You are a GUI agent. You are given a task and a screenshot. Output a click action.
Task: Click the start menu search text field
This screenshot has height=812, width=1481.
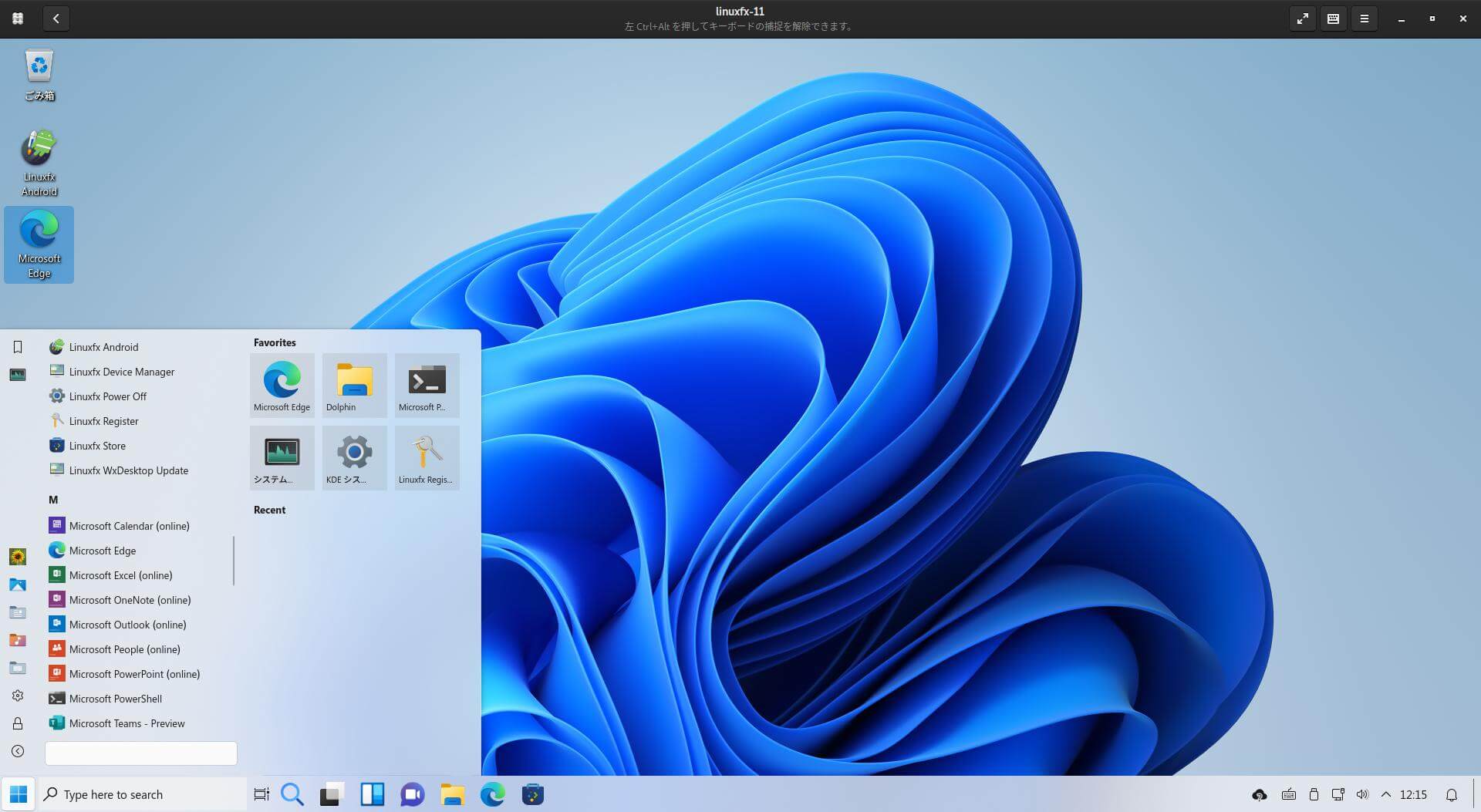[141, 753]
